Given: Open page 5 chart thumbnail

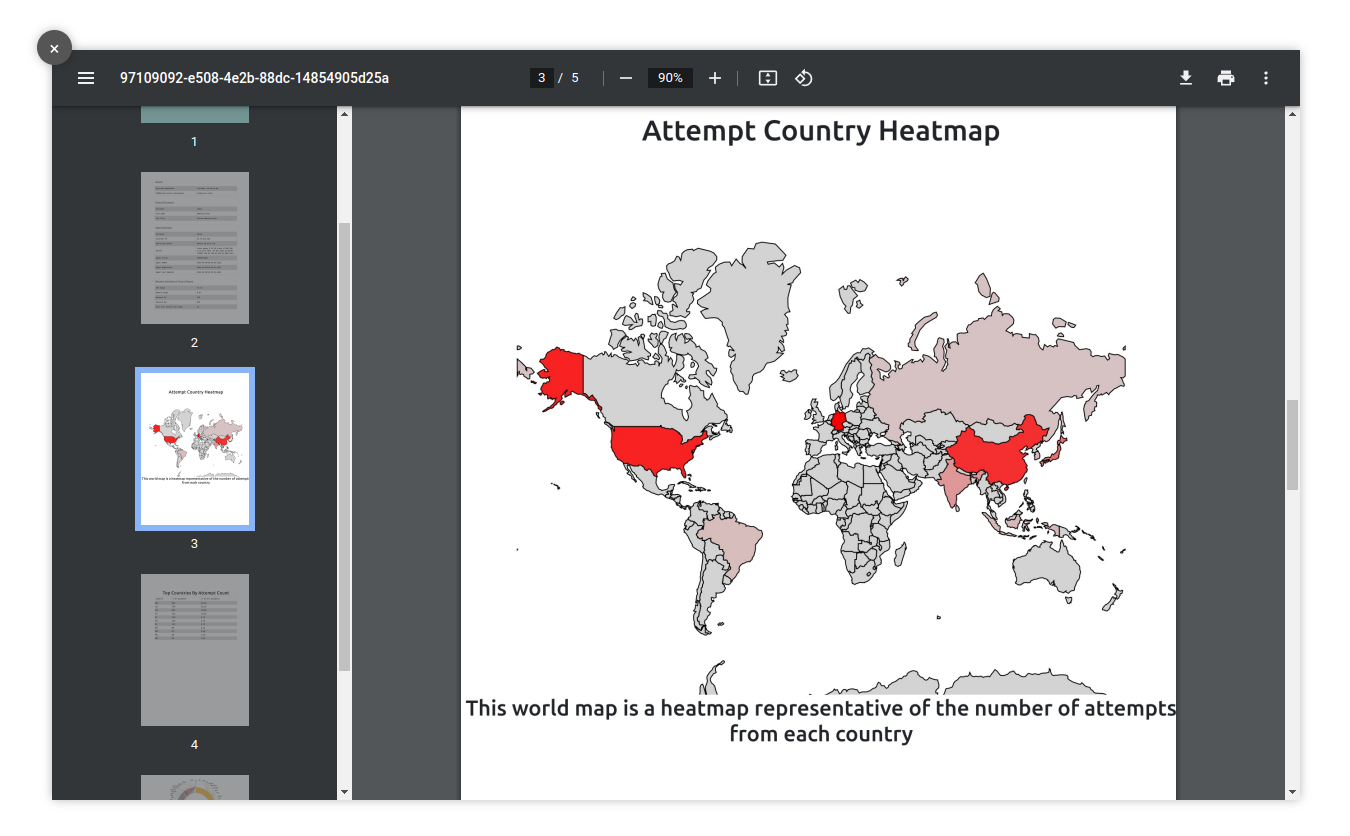Looking at the screenshot, I should [x=195, y=787].
